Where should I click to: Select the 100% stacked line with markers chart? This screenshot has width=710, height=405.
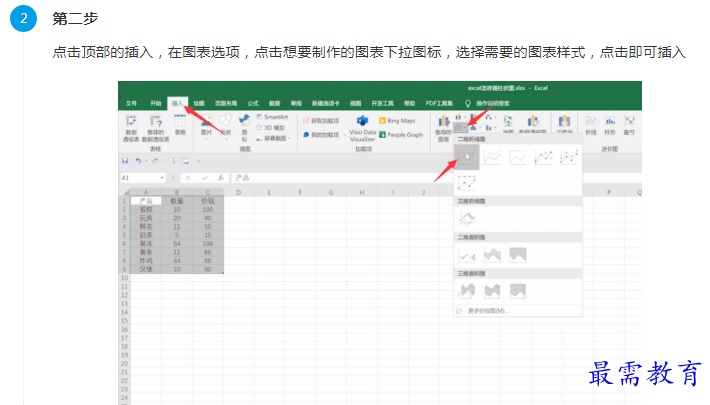[x=466, y=183]
